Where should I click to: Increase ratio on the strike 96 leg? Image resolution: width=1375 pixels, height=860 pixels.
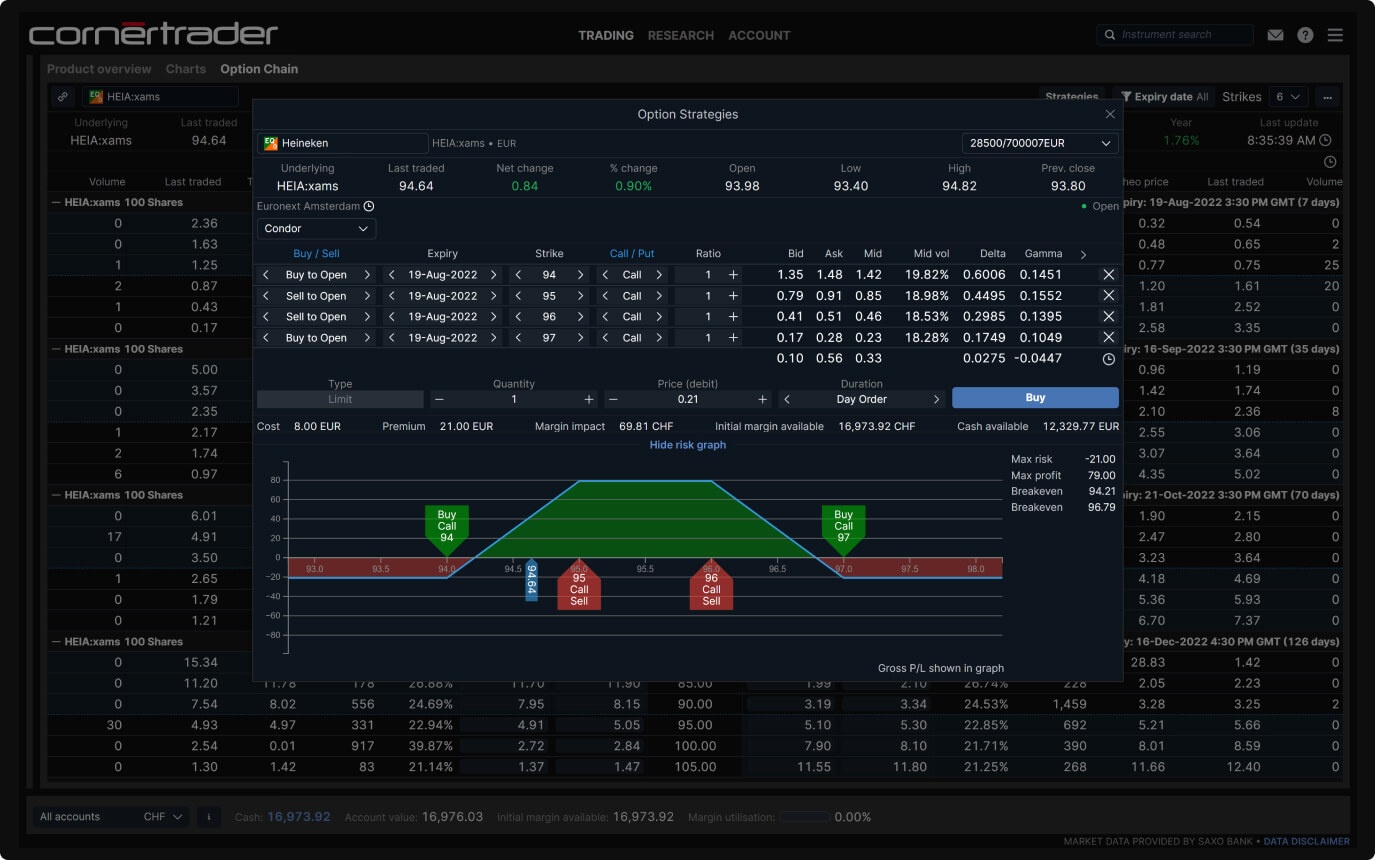coord(733,316)
